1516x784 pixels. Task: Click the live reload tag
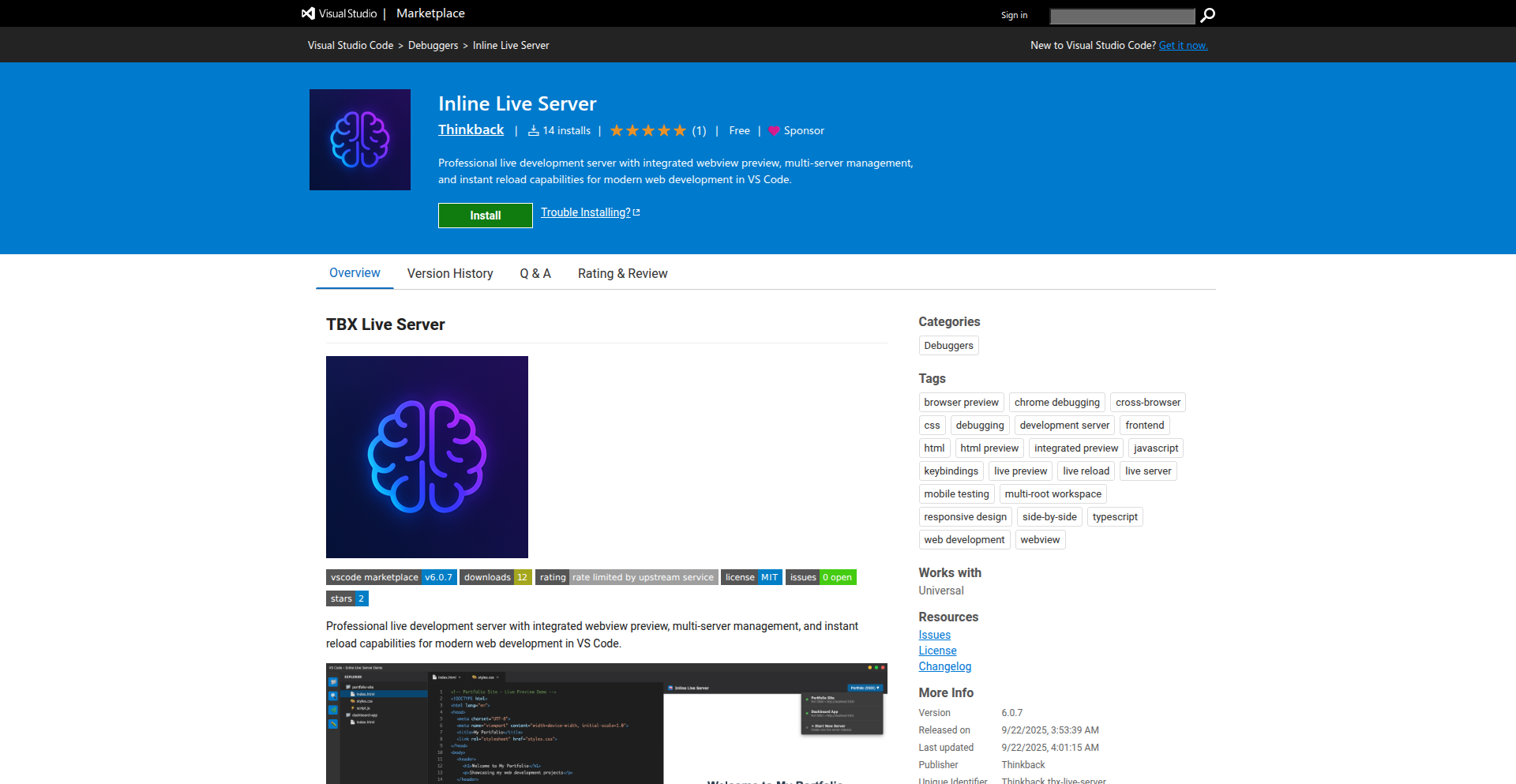[1086, 471]
